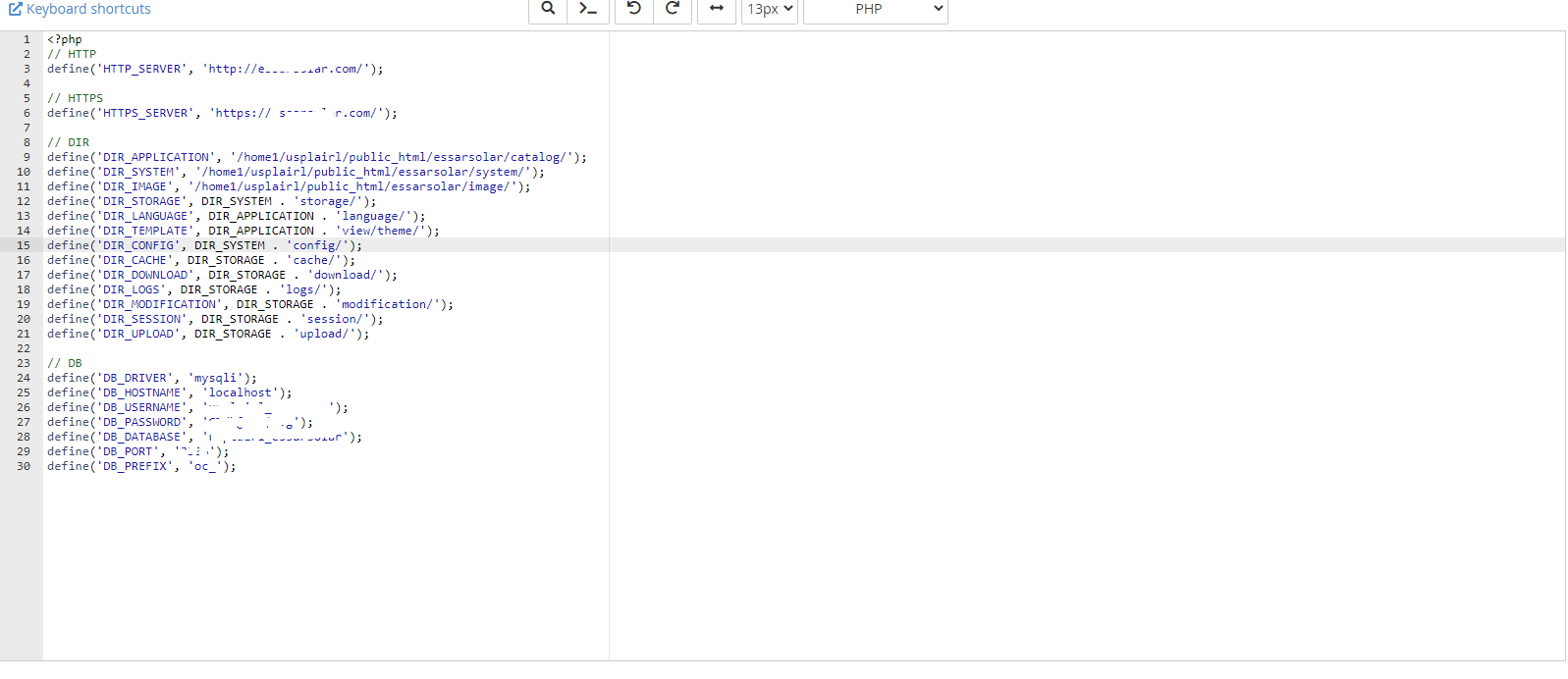Viewport: 1568px width, 679px height.
Task: Click the '<?php' opening tag text
Action: [x=65, y=39]
